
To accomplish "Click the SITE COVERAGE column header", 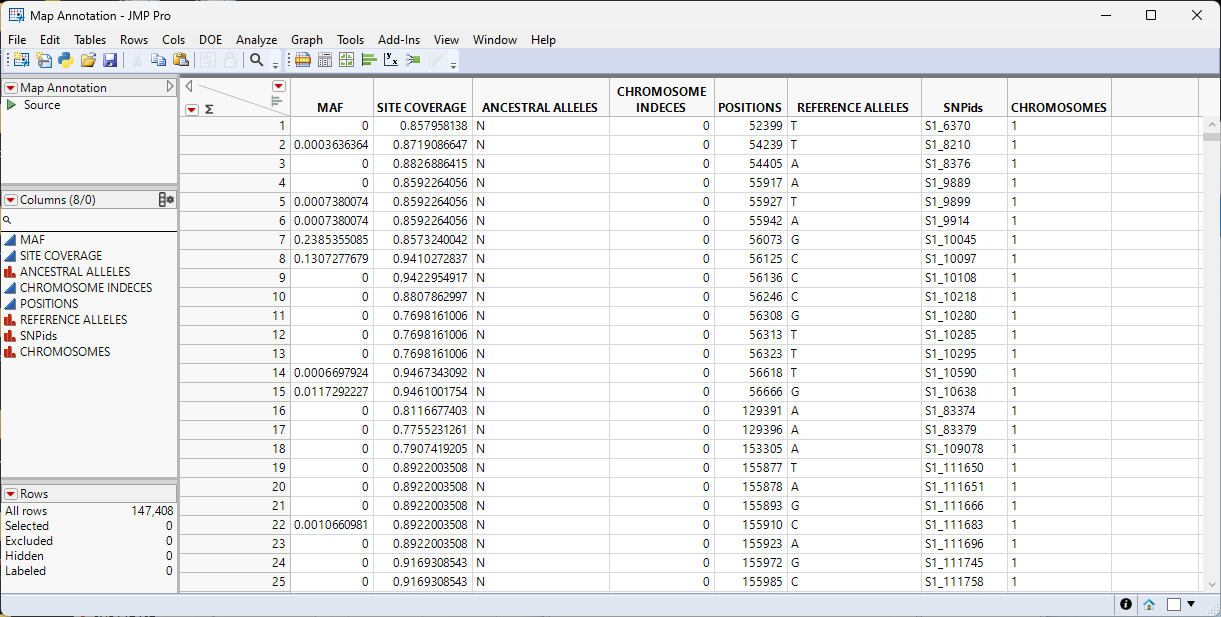I will point(421,107).
